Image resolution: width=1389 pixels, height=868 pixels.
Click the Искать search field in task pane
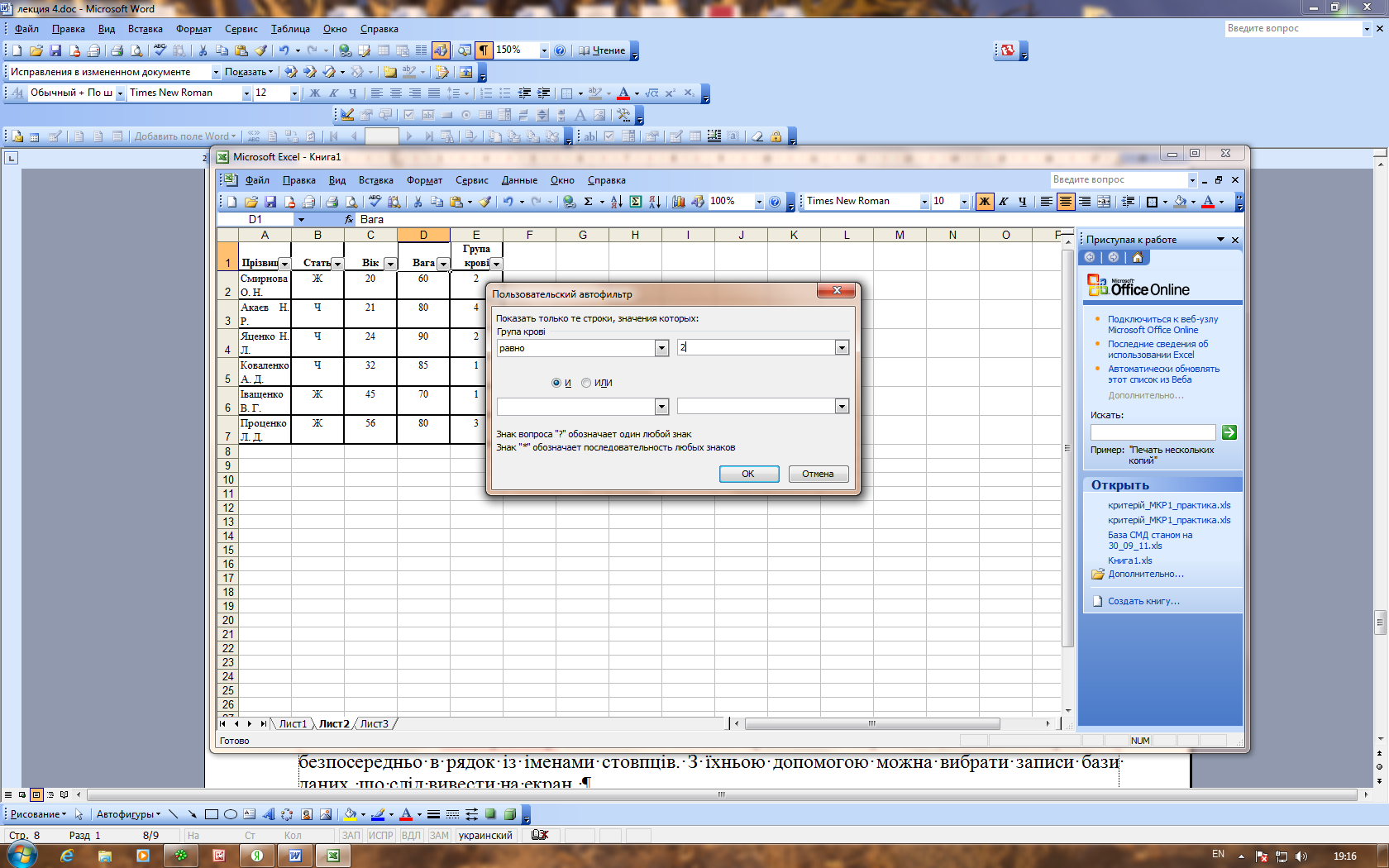(1153, 432)
